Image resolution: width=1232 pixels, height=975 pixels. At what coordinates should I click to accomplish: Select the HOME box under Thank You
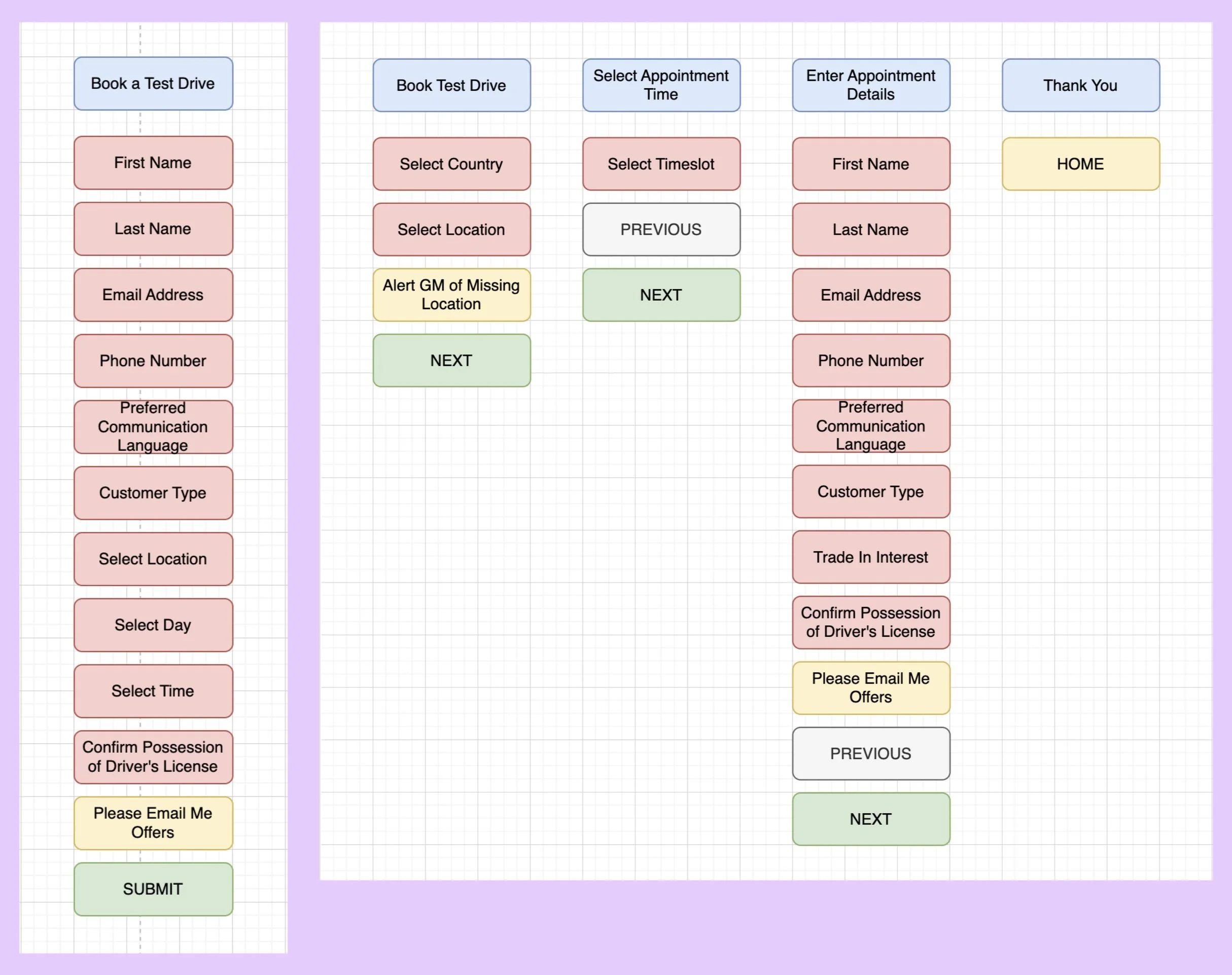click(1080, 164)
